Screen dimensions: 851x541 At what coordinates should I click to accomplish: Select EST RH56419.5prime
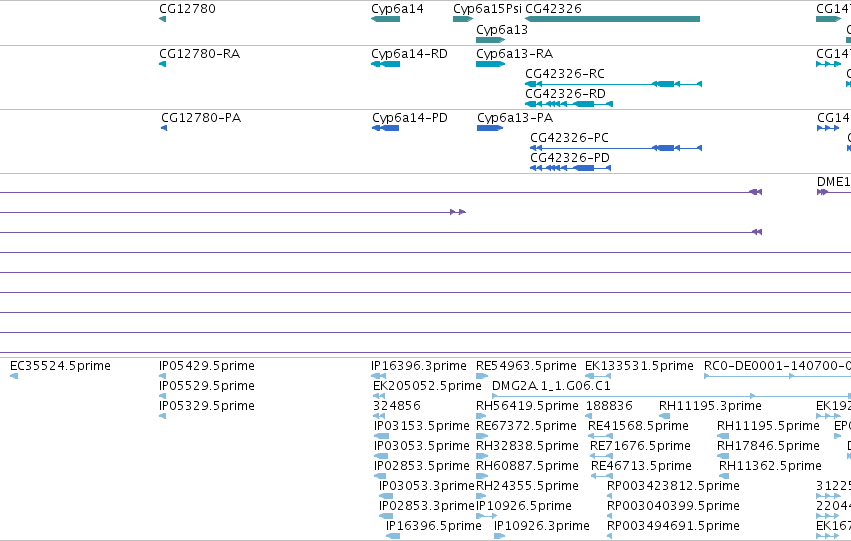[x=527, y=406]
